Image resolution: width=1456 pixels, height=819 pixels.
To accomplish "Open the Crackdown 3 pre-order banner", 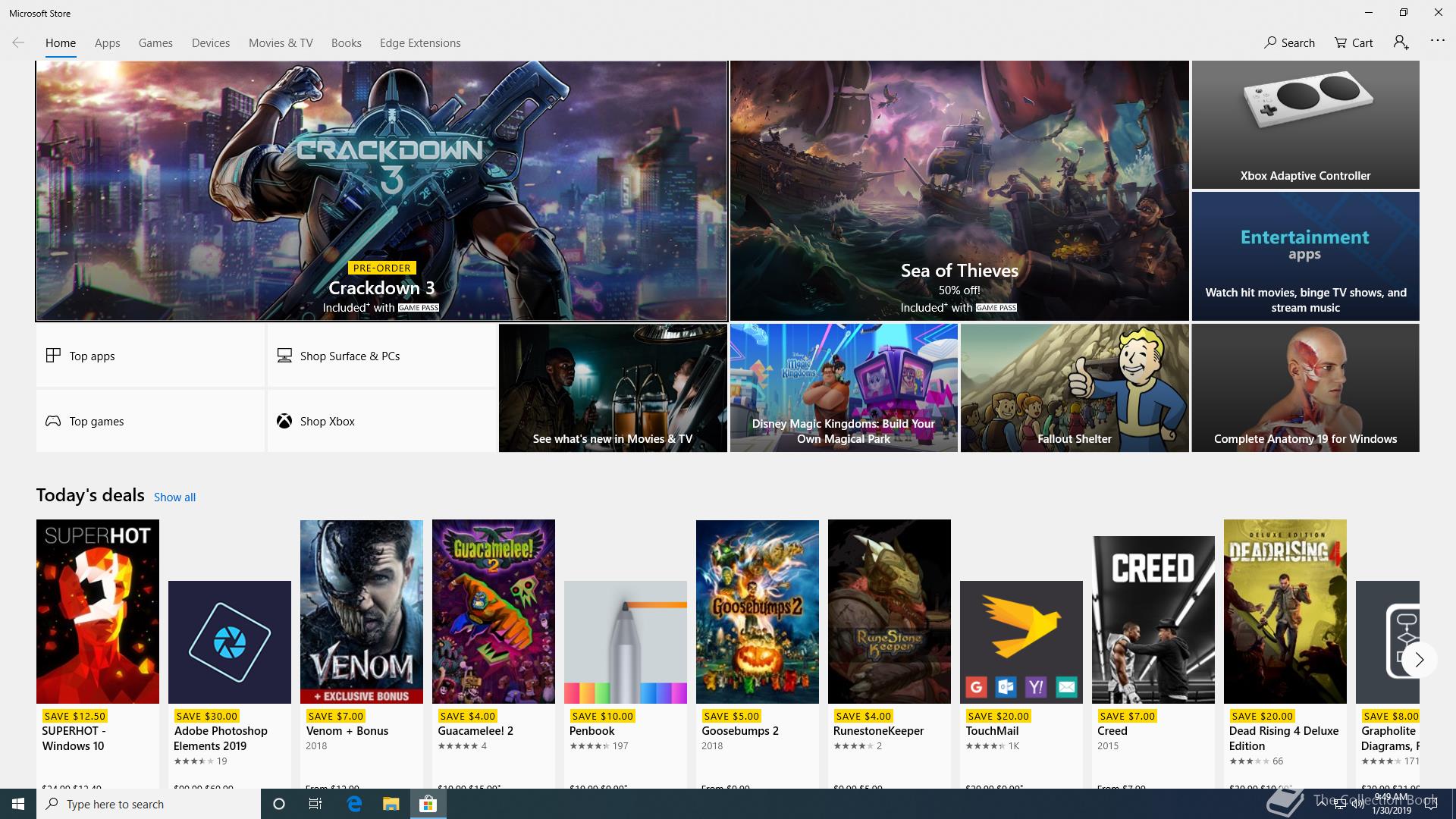I will coord(381,191).
